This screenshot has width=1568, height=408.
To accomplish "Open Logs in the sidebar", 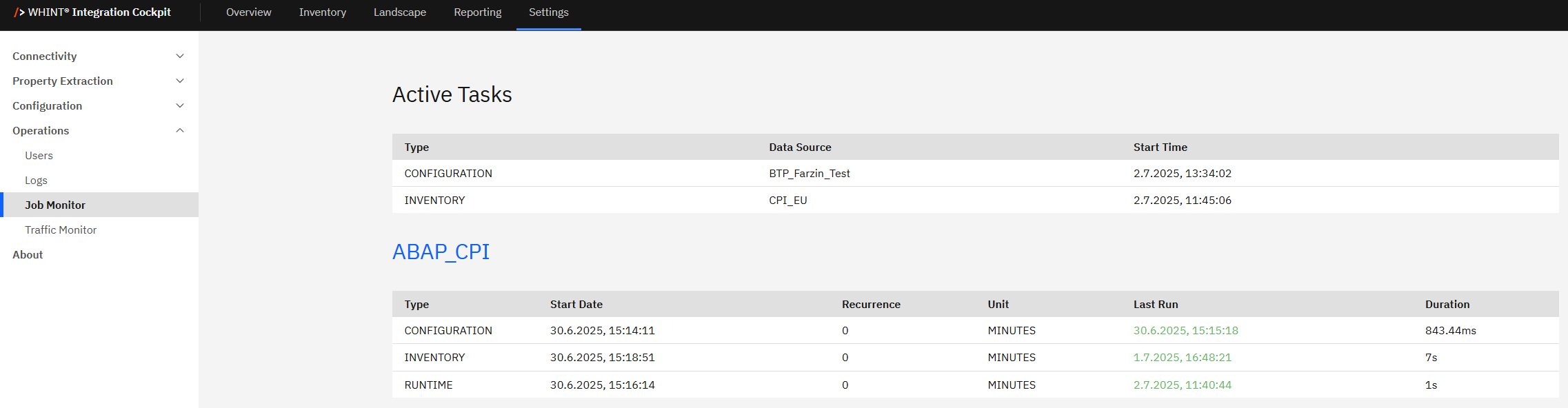I will coord(36,181).
